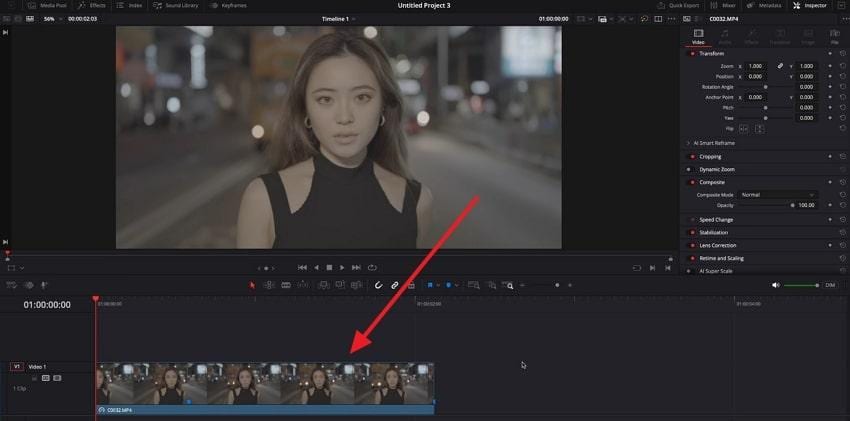This screenshot has width=850, height=421.
Task: Reset the Transform section
Action: 842,54
